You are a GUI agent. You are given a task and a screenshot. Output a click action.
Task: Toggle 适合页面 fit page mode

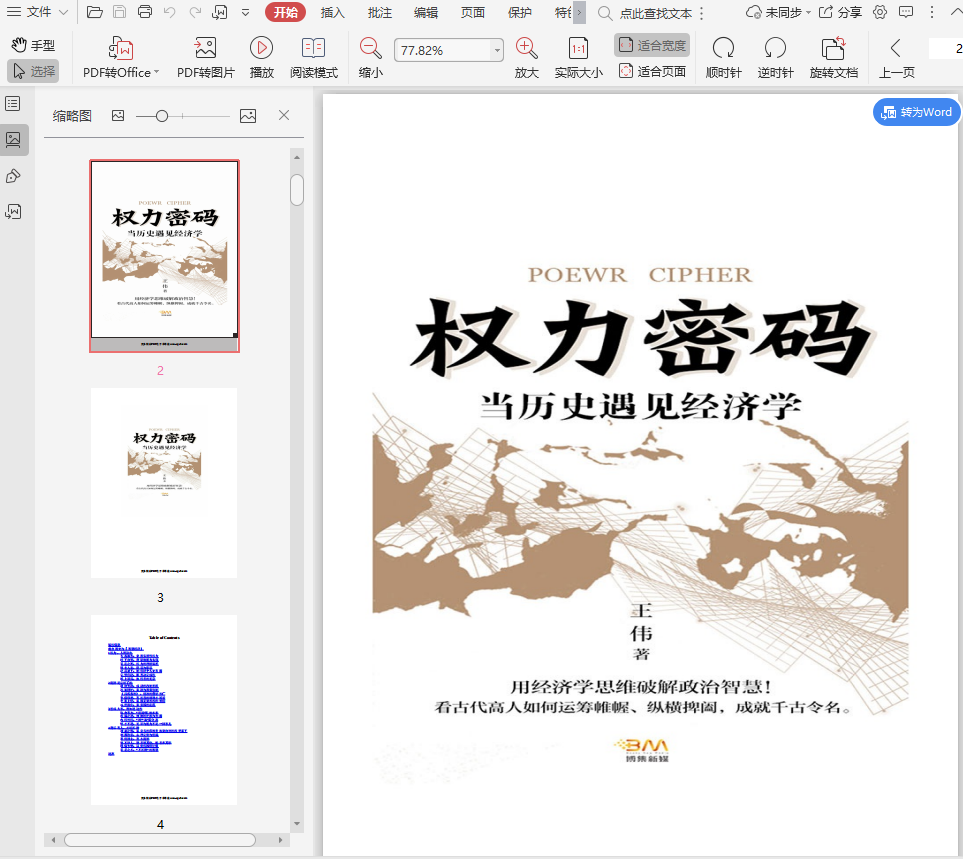click(x=652, y=71)
